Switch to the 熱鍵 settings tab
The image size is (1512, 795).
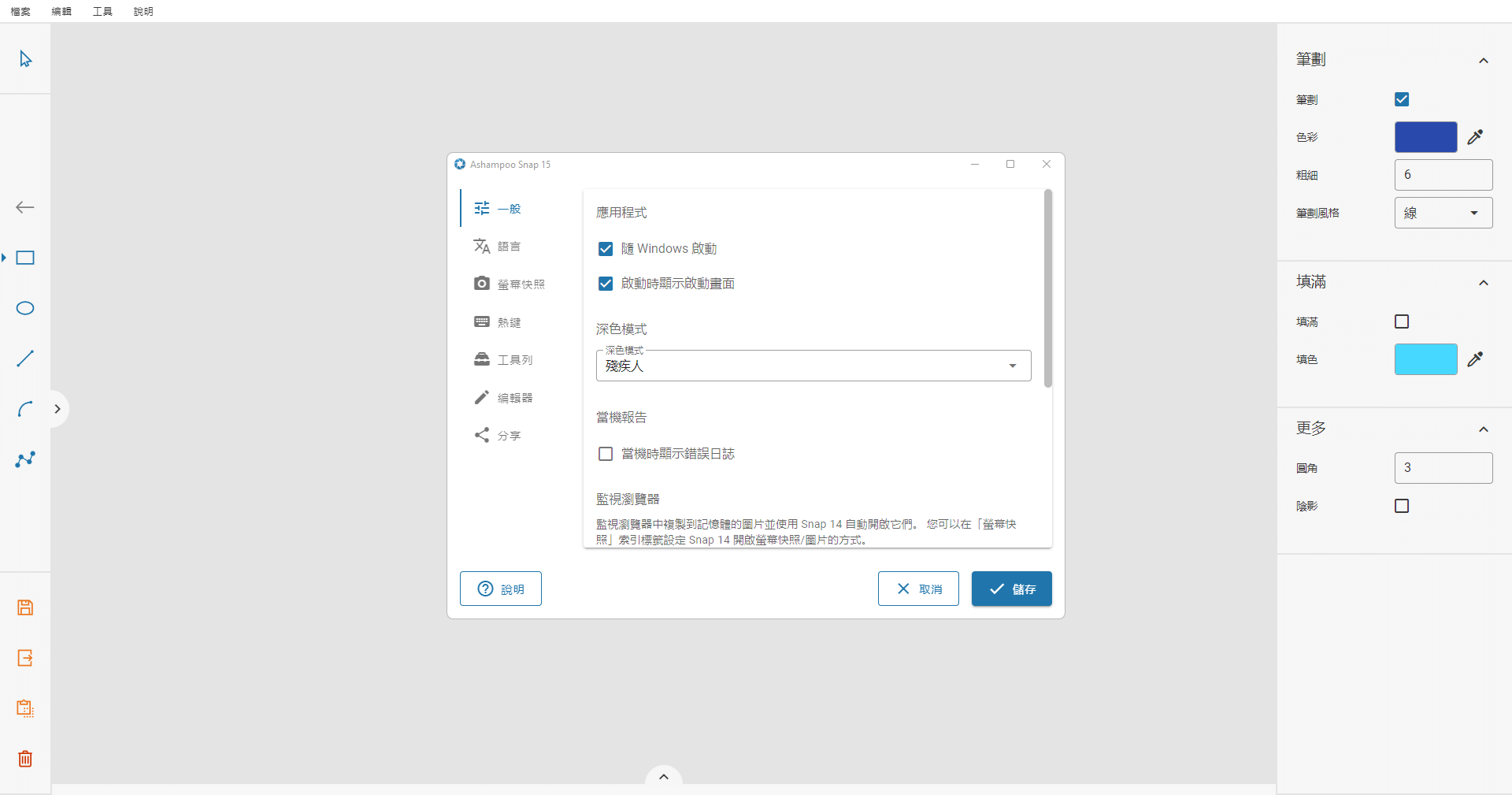coord(509,322)
